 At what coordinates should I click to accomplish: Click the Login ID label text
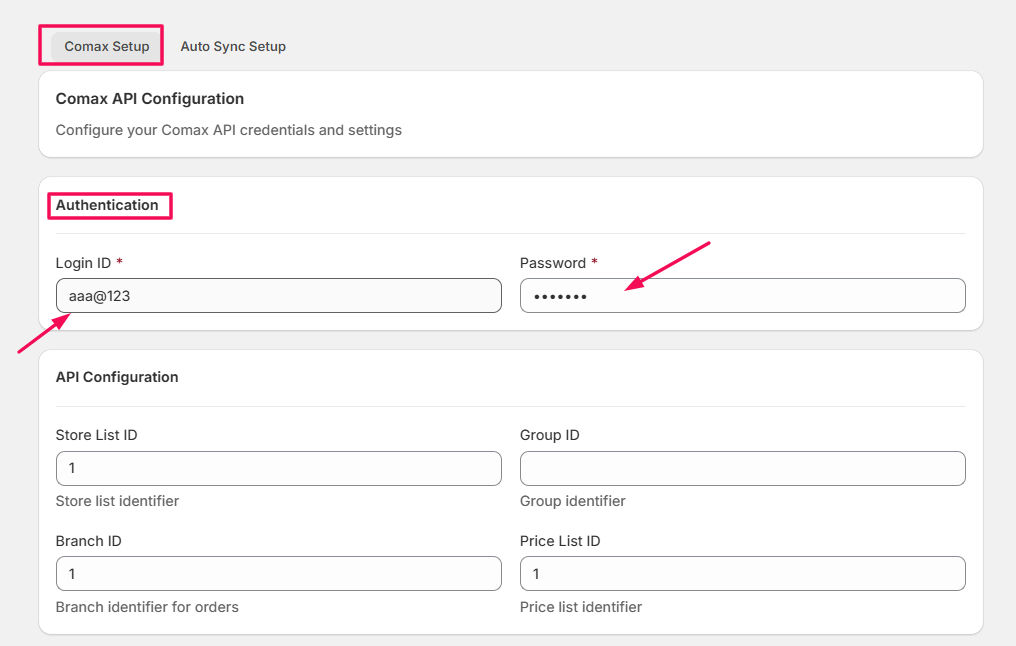83,263
